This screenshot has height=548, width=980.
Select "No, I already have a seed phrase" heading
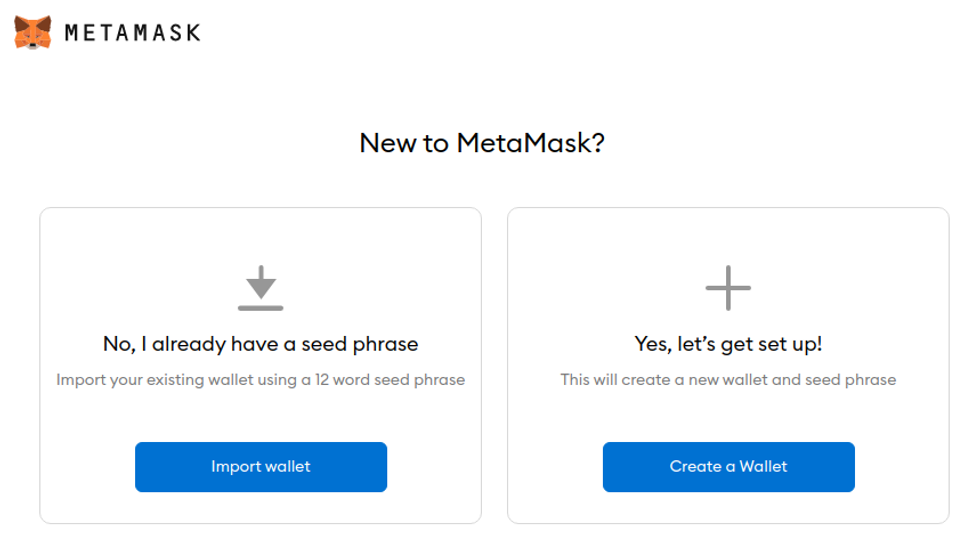pos(261,344)
